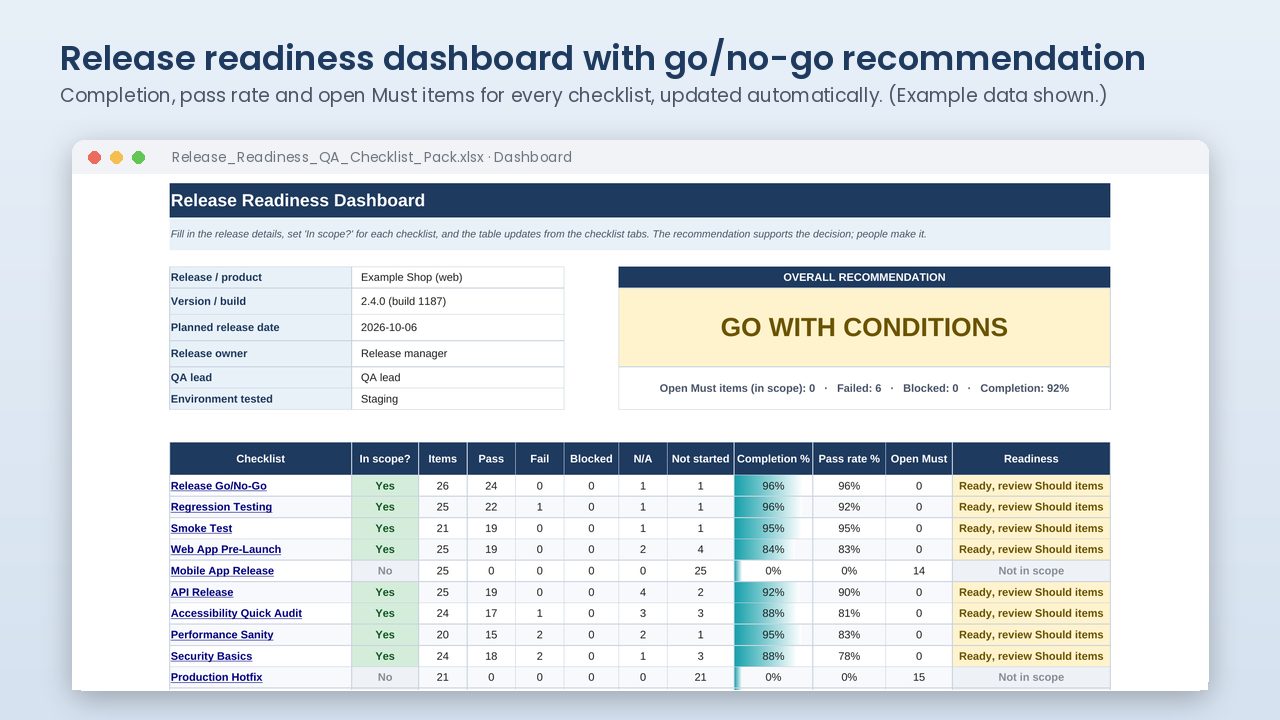The width and height of the screenshot is (1280, 720).
Task: Select the version cell '2.4.0 (build 1187)'
Action: [x=458, y=301]
